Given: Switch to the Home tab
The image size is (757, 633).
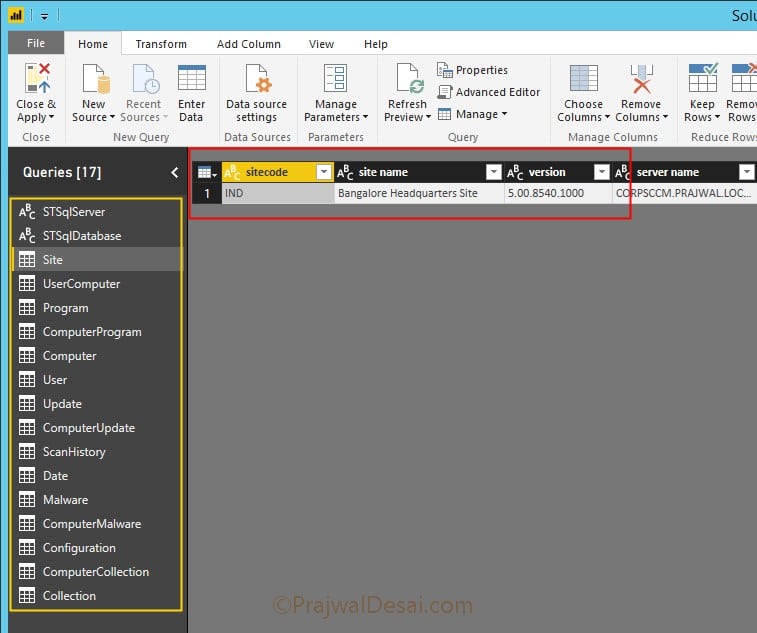Looking at the screenshot, I should (x=93, y=44).
